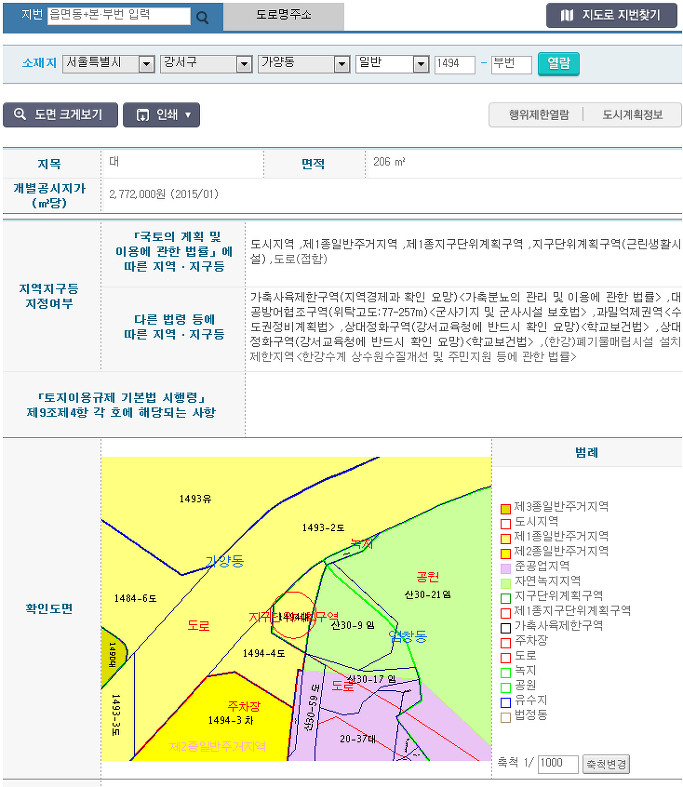Click 제2종일반주거지역 yellow legend swatch

coord(505,553)
